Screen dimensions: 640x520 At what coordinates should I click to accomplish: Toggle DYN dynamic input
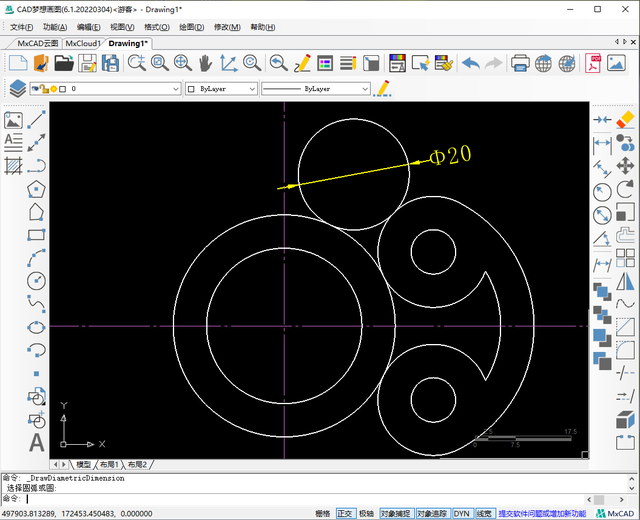pos(461,513)
